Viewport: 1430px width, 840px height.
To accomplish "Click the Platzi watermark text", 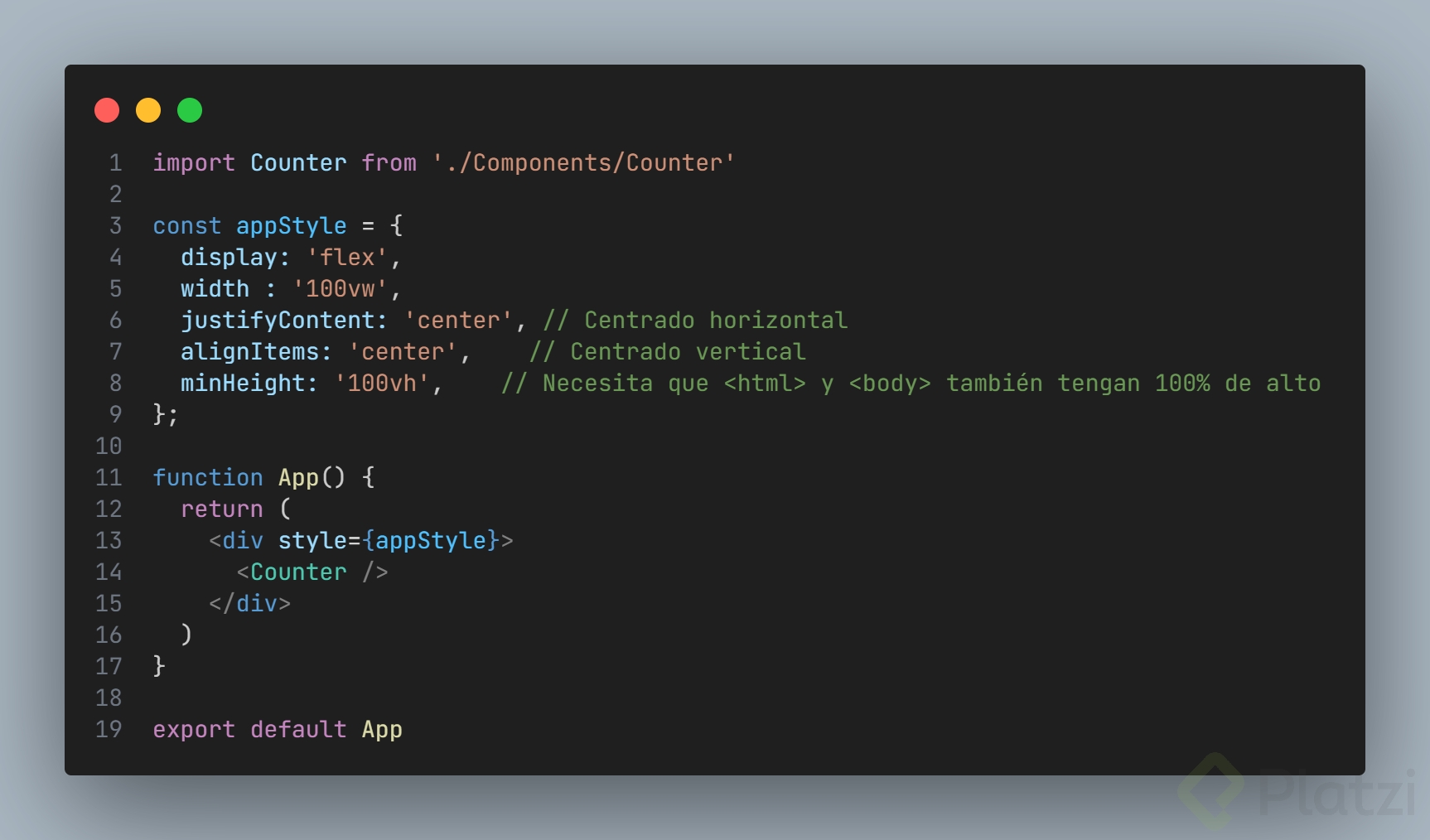I will click(1336, 793).
